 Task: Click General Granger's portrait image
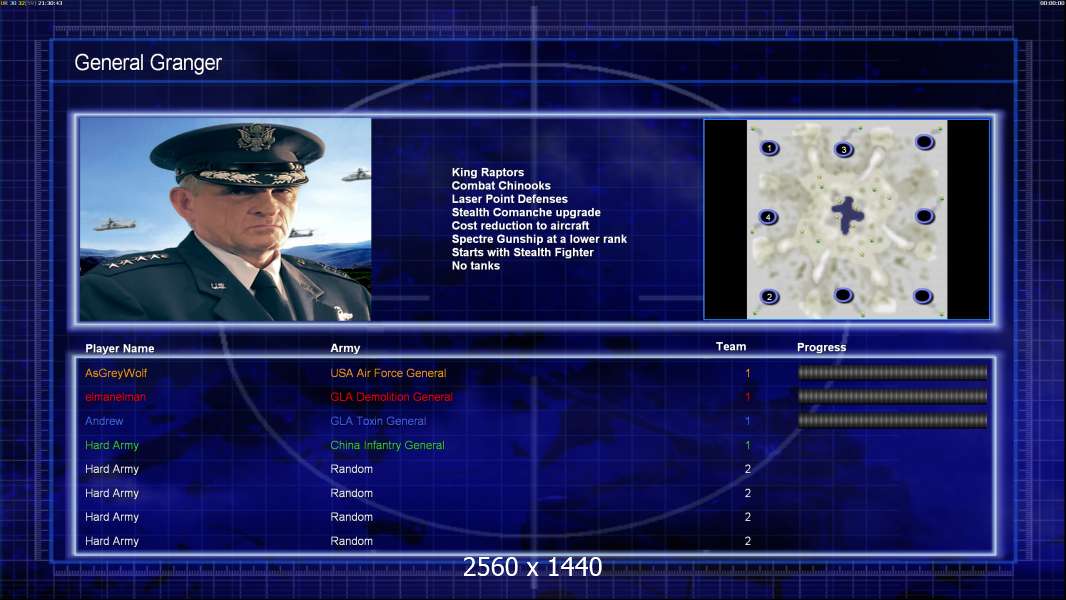[226, 219]
